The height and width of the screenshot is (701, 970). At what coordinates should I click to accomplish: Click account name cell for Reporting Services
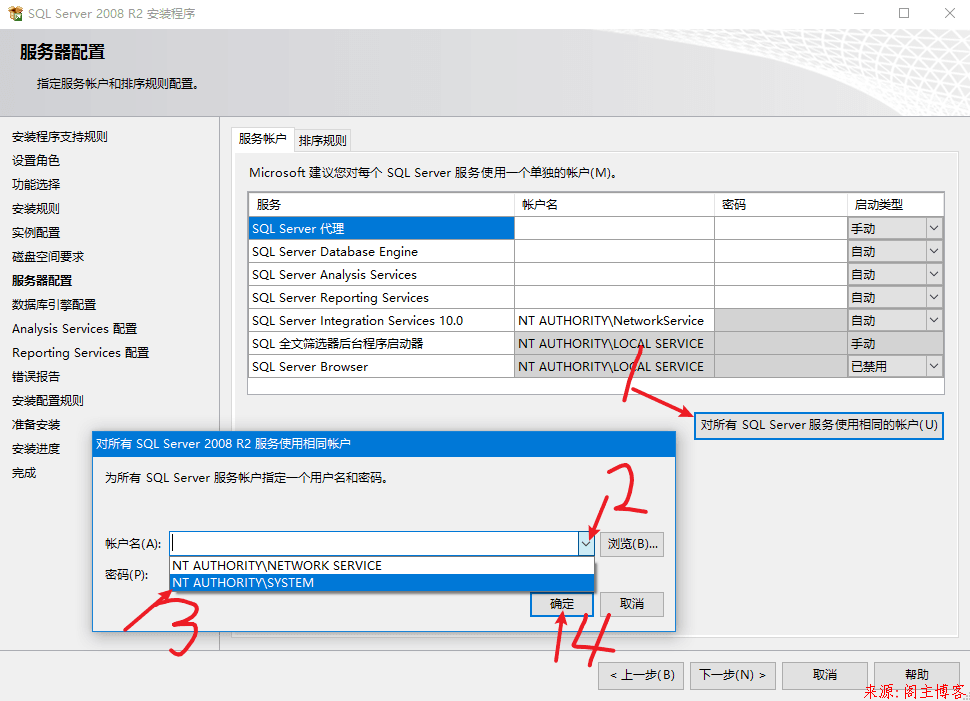pos(614,297)
